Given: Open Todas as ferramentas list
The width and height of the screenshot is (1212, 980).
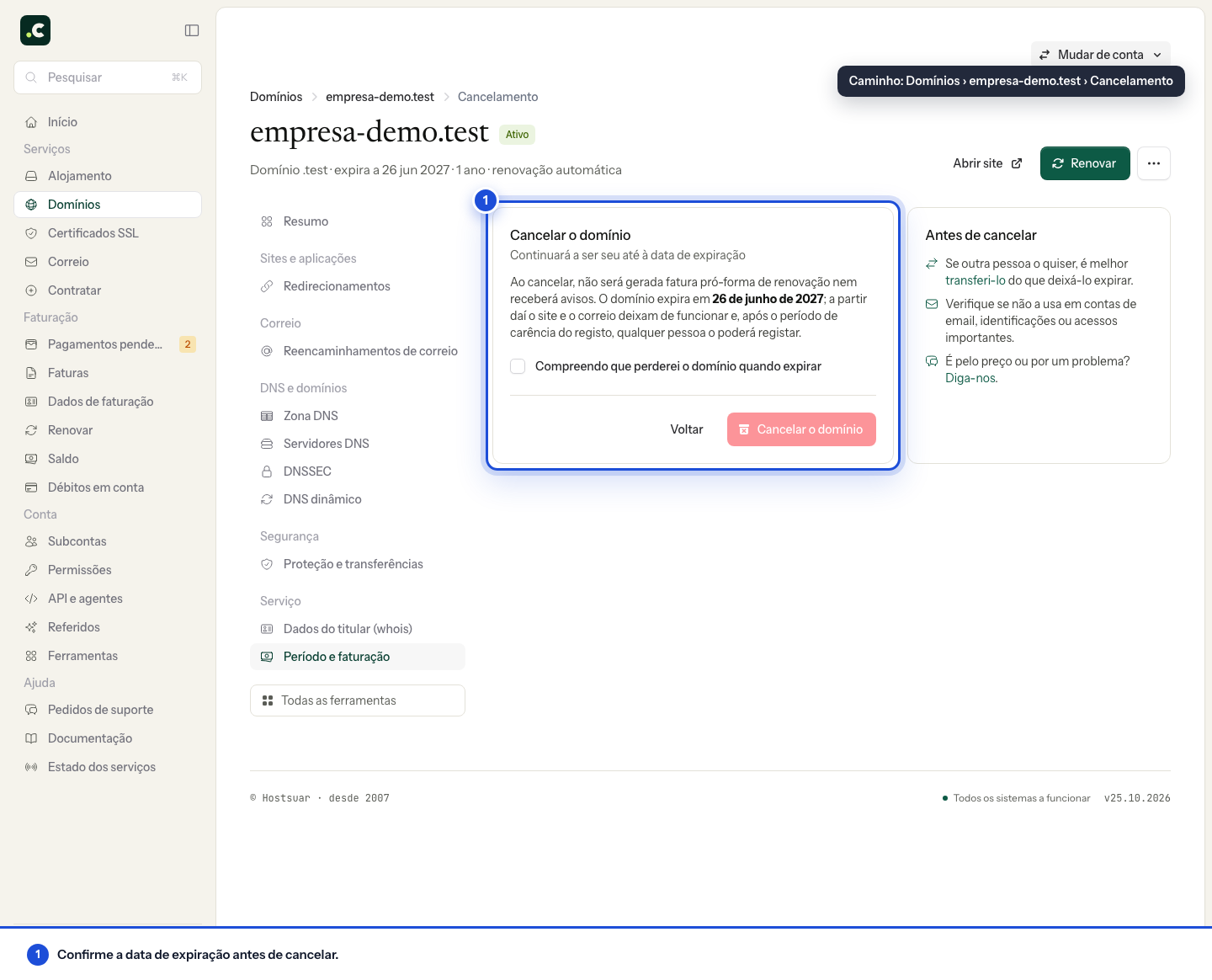Looking at the screenshot, I should coord(358,700).
